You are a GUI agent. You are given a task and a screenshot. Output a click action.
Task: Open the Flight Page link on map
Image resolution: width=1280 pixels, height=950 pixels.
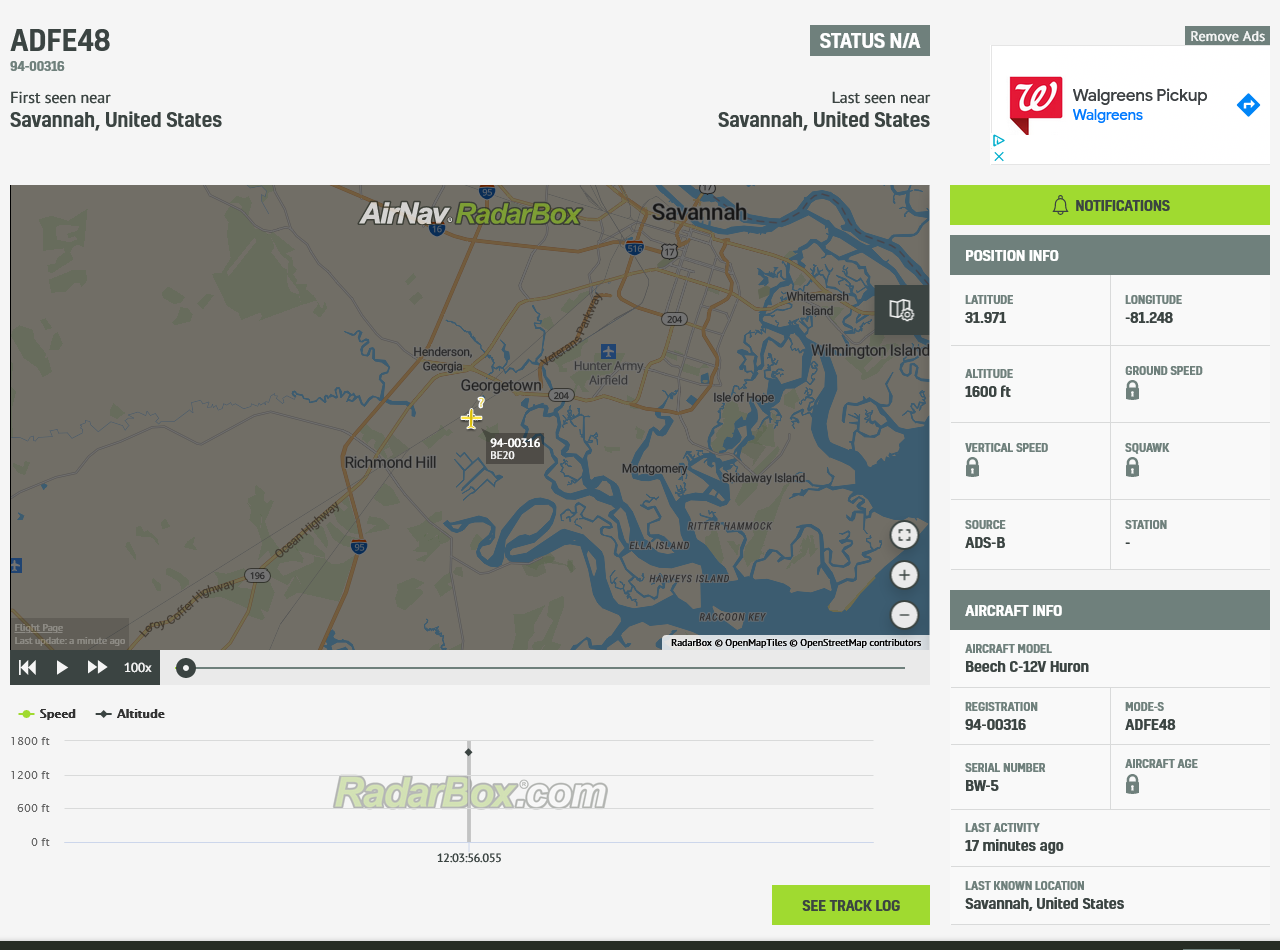click(x=38, y=628)
